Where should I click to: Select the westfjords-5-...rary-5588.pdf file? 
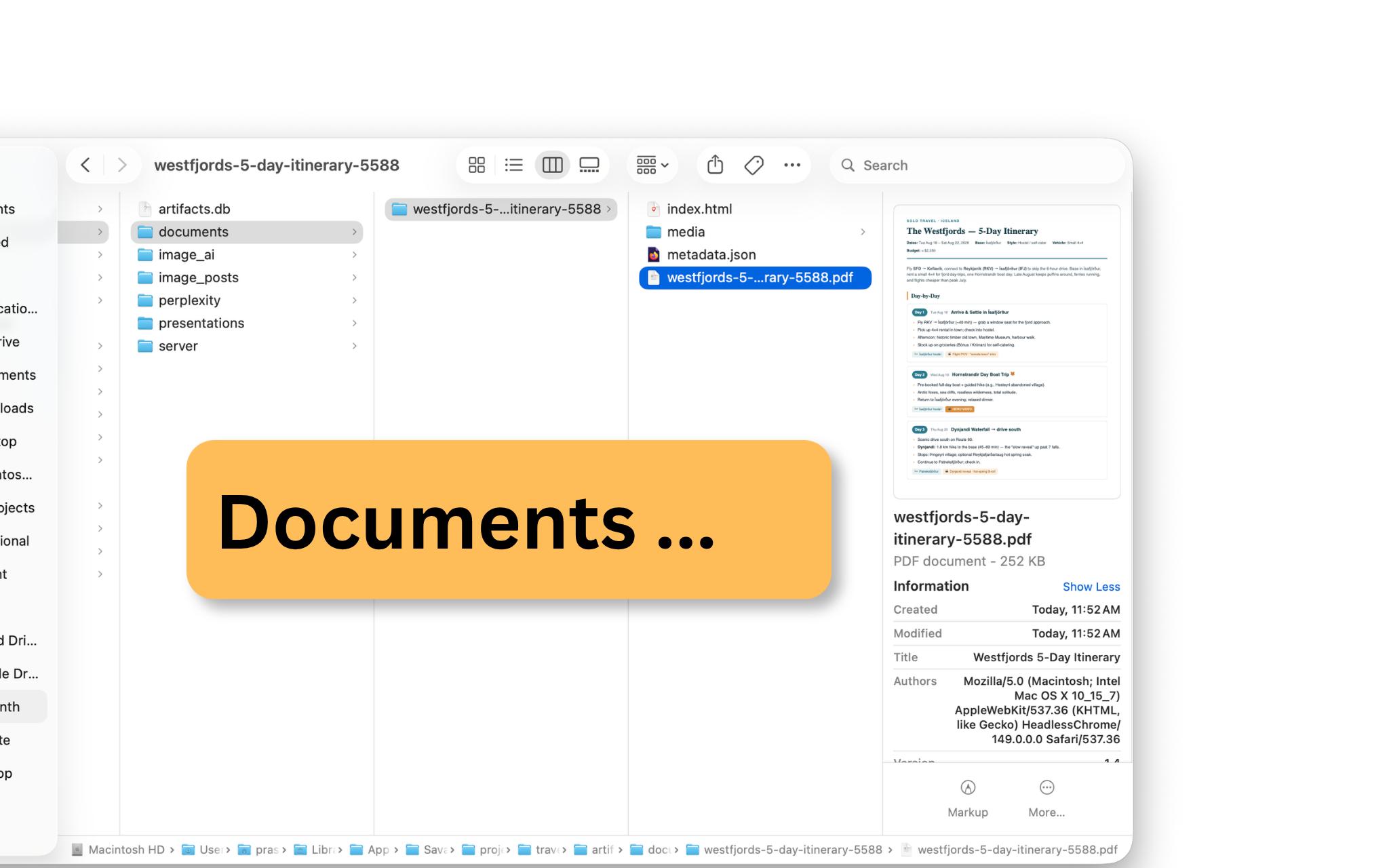click(x=755, y=277)
